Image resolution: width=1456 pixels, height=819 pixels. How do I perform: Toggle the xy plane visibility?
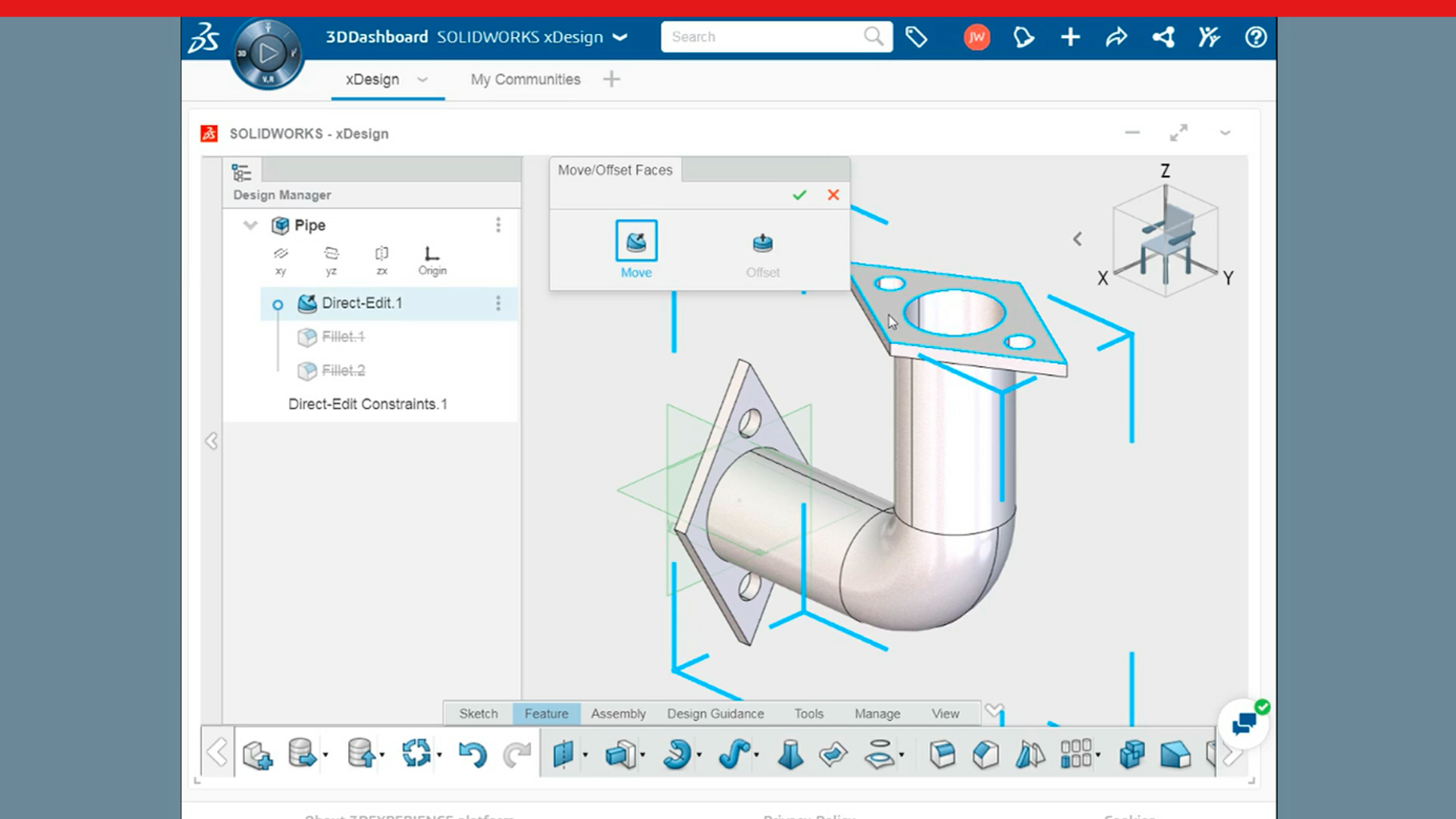[x=281, y=260]
